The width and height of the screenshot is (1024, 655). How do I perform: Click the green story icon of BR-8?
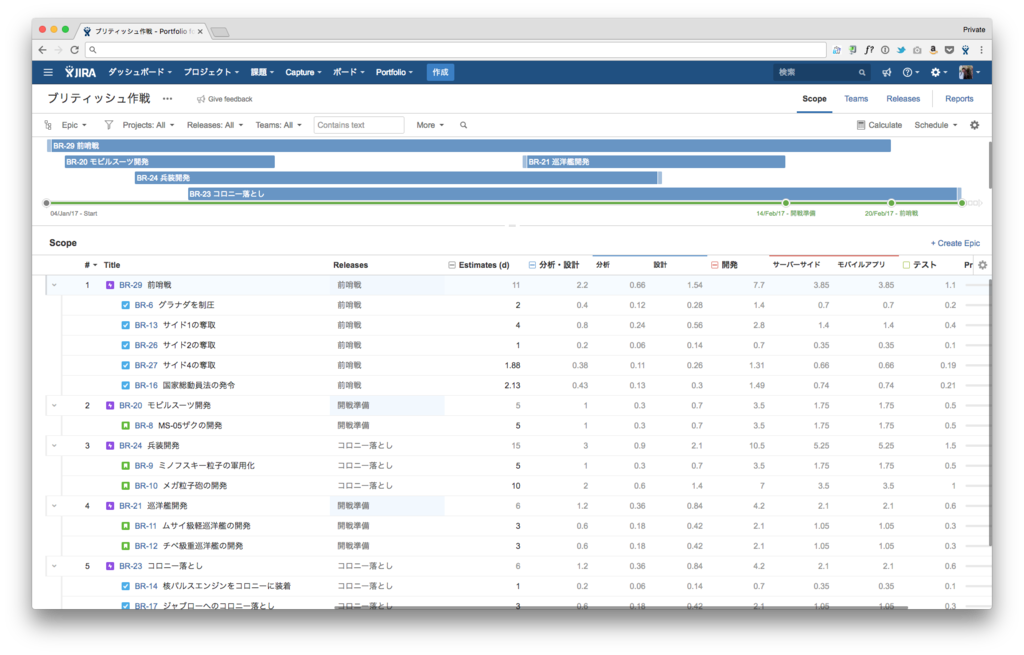125,426
